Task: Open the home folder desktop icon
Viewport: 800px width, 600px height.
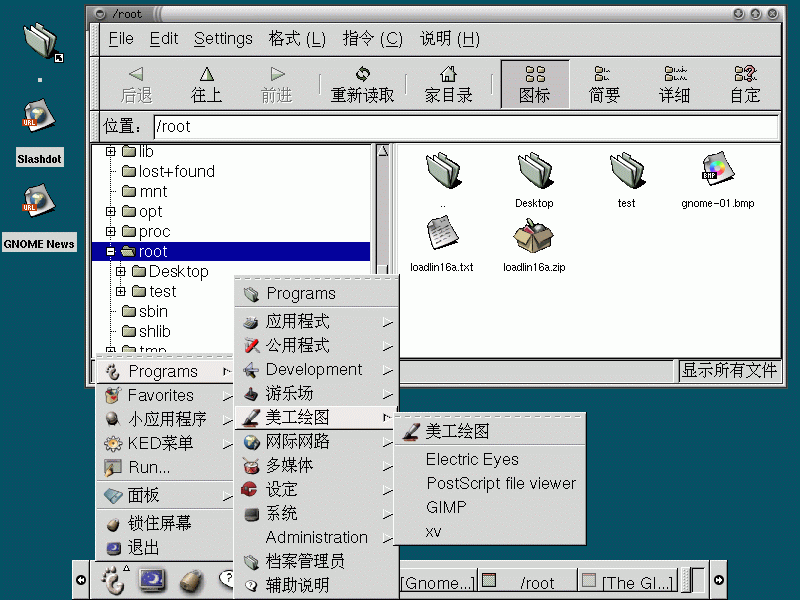Action: 43,42
